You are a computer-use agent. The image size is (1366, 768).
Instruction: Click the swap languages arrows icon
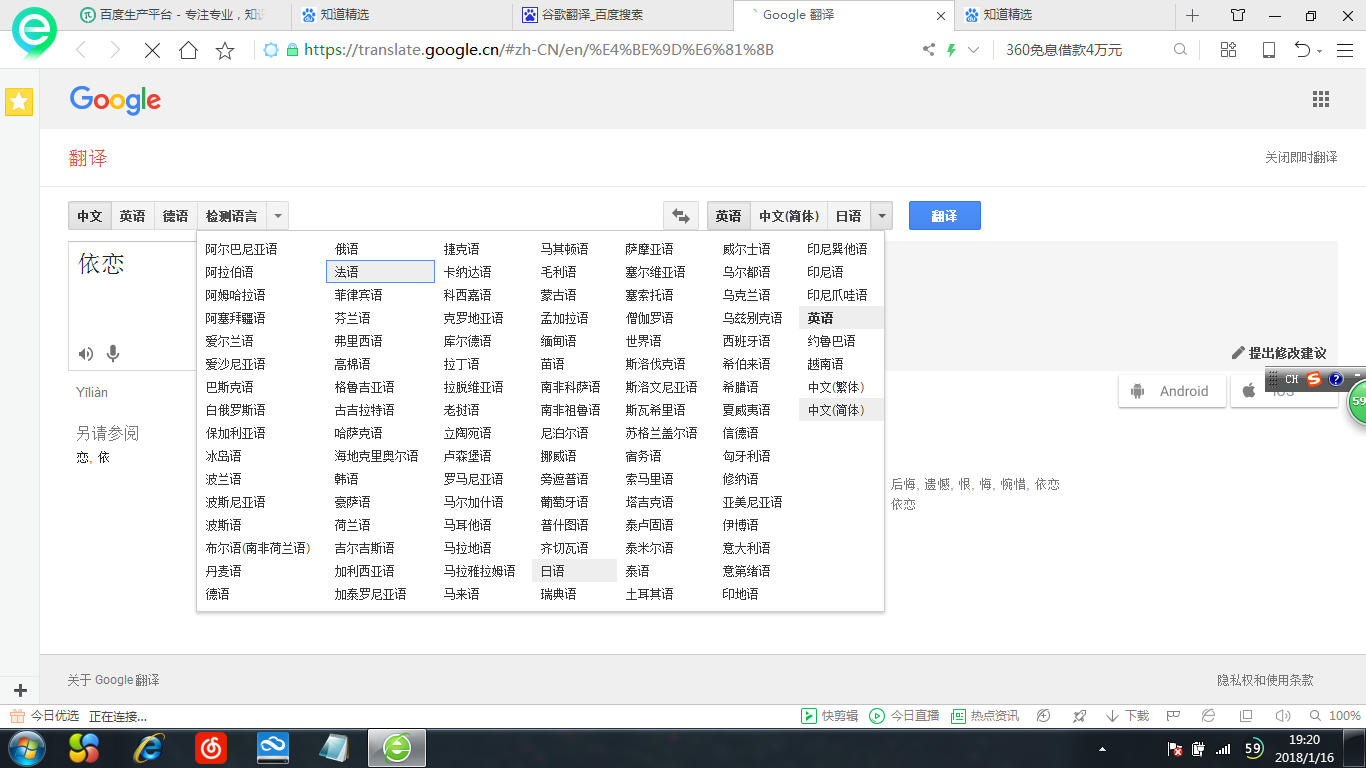681,216
